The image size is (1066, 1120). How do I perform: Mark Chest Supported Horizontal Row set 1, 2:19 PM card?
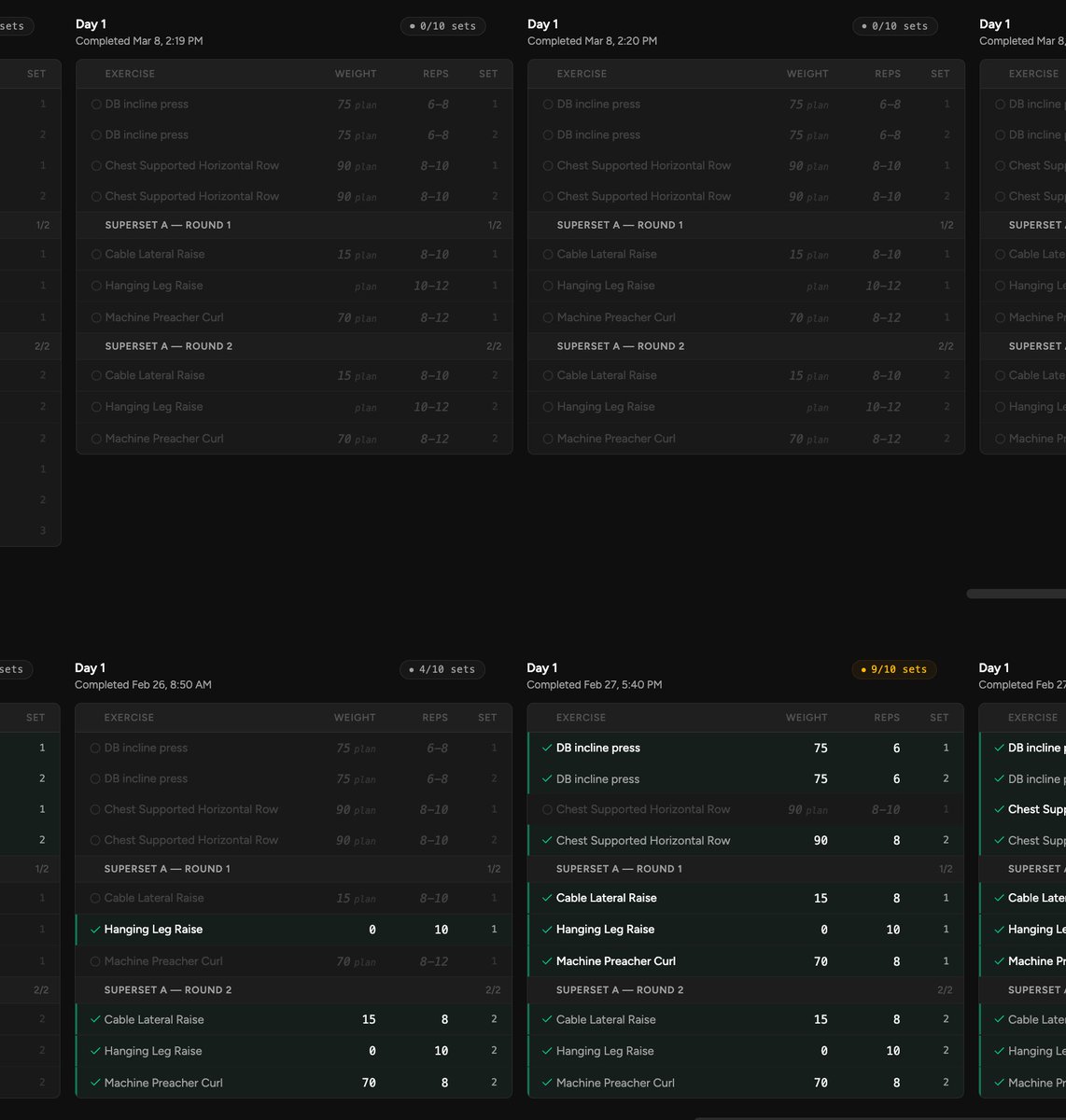(96, 166)
